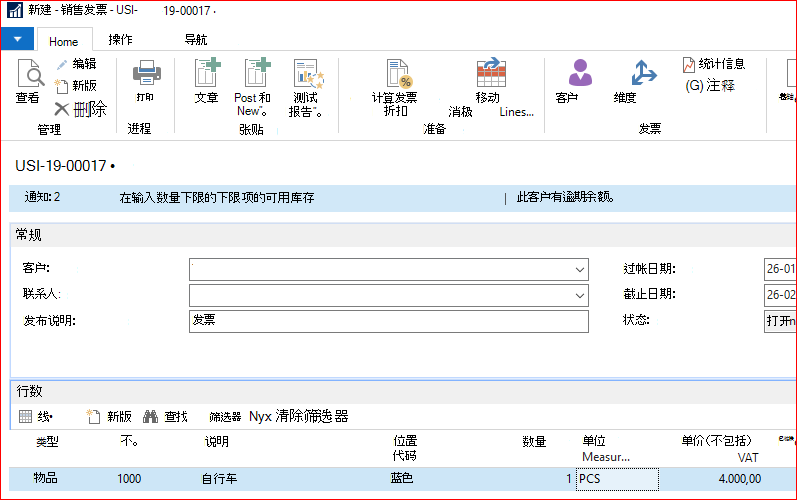Click the overdue balance notification 此客户有逾期余额

click(x=565, y=197)
